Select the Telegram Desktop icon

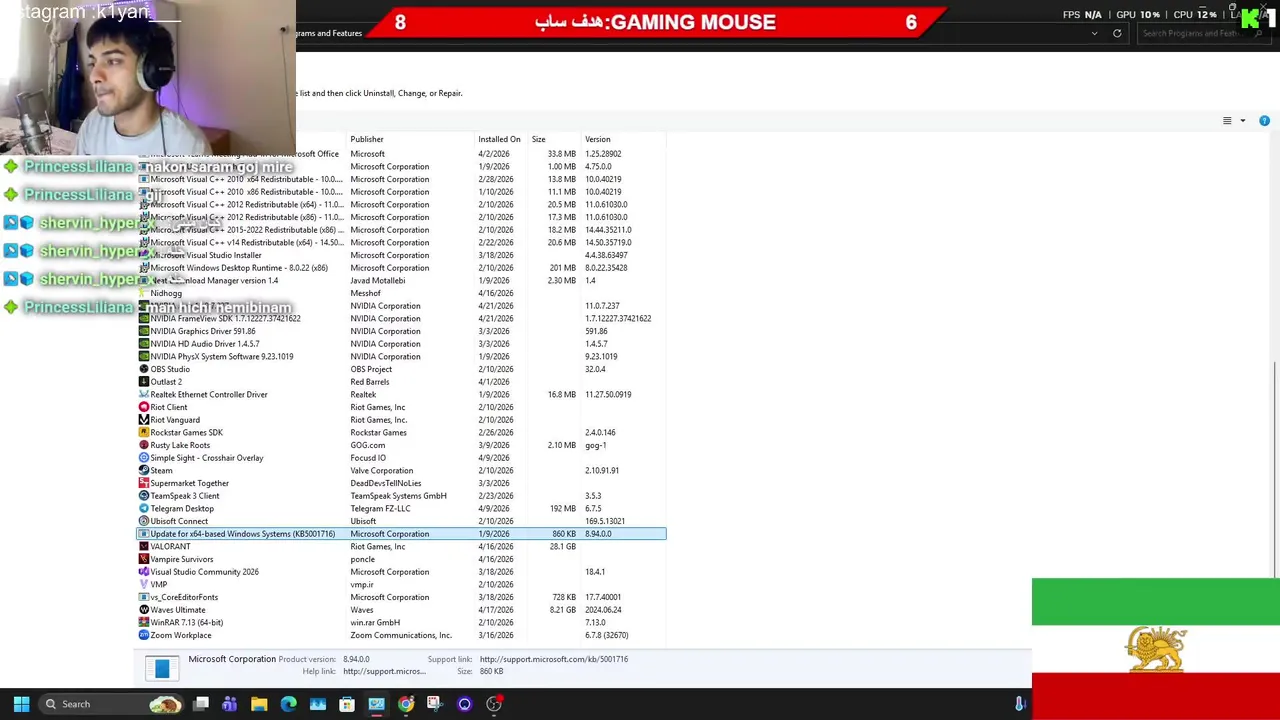(x=144, y=509)
